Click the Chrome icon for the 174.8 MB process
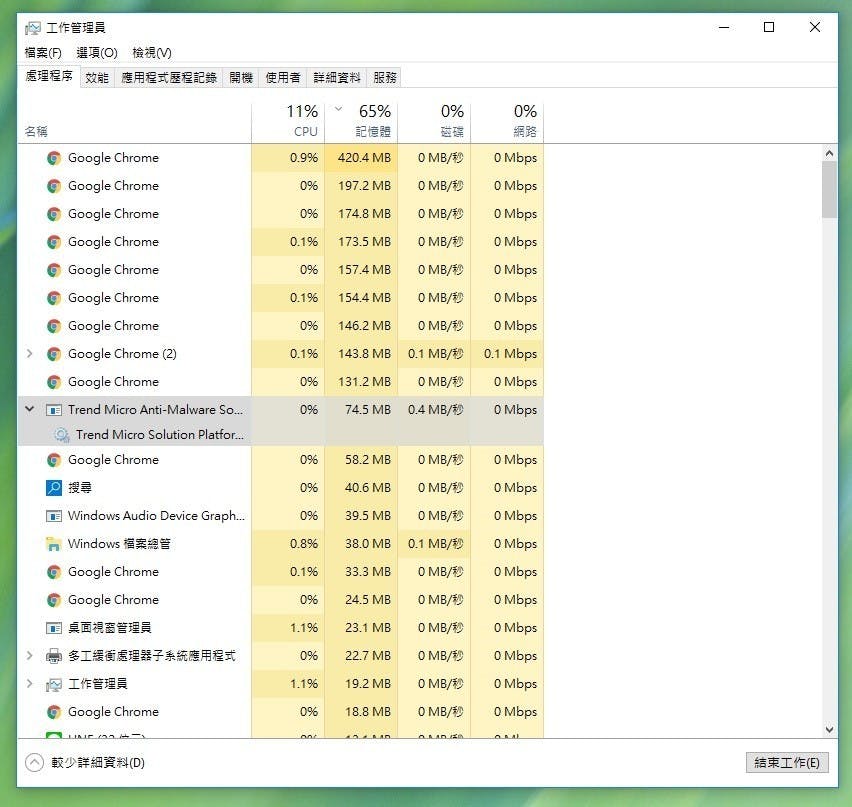Viewport: 852px width, 807px height. coord(54,214)
